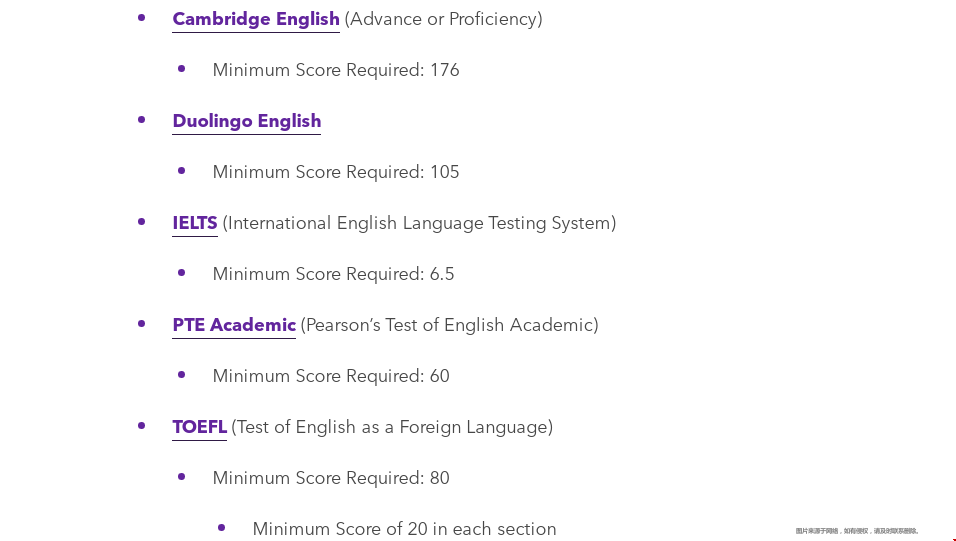Click the bullet beside Cambridge English
The width and height of the screenshot is (956, 541).
141,18
